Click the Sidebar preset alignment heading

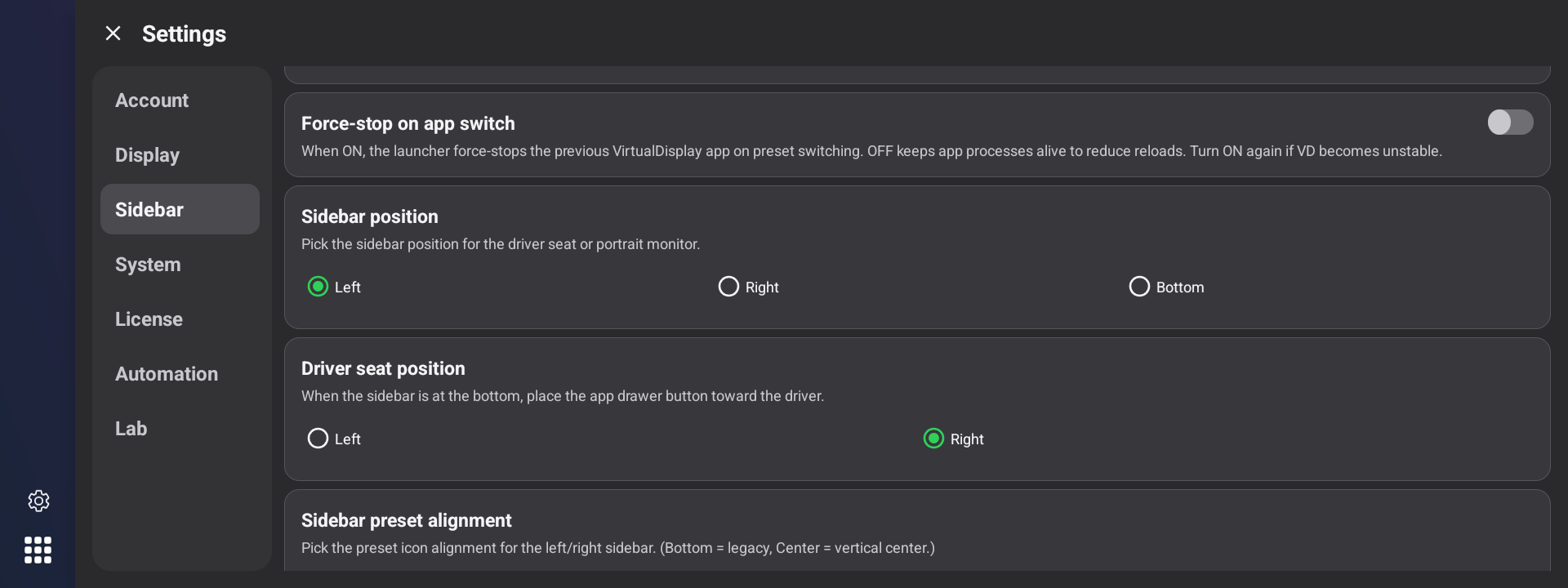(x=406, y=520)
